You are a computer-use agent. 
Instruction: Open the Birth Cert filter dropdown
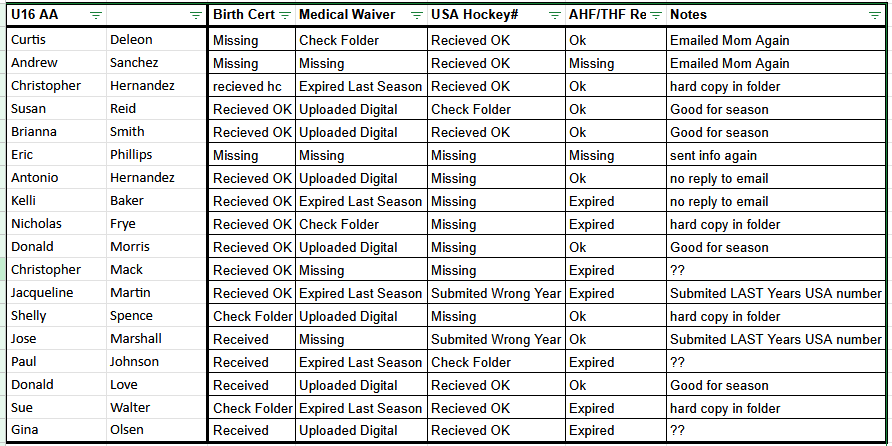(x=285, y=15)
